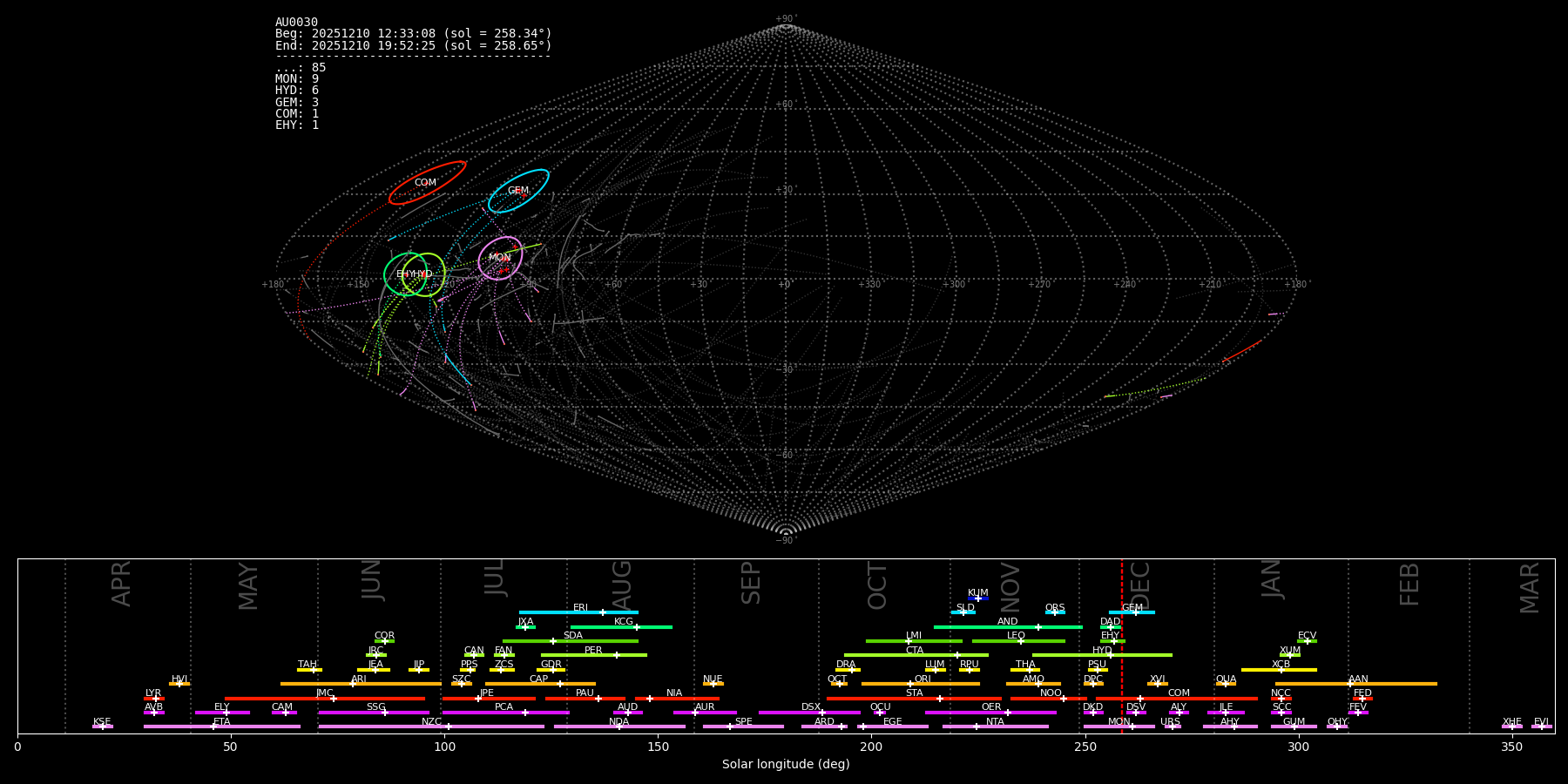Click the AUG month label in the timeline

[622, 585]
